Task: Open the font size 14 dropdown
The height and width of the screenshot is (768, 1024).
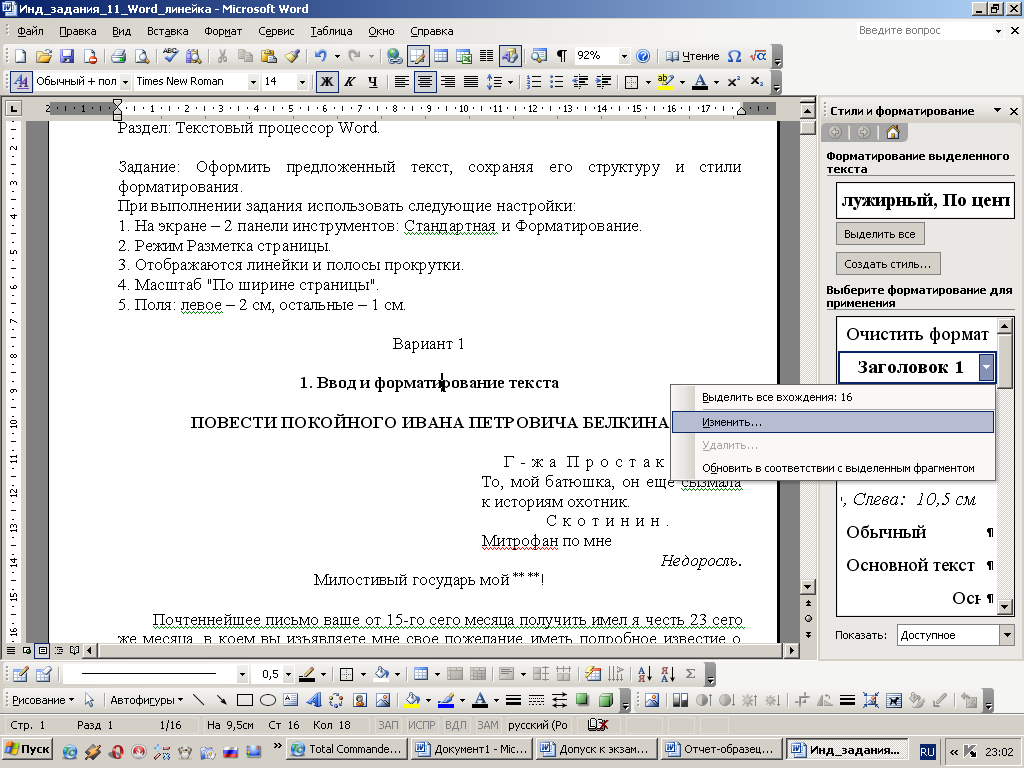Action: click(302, 82)
